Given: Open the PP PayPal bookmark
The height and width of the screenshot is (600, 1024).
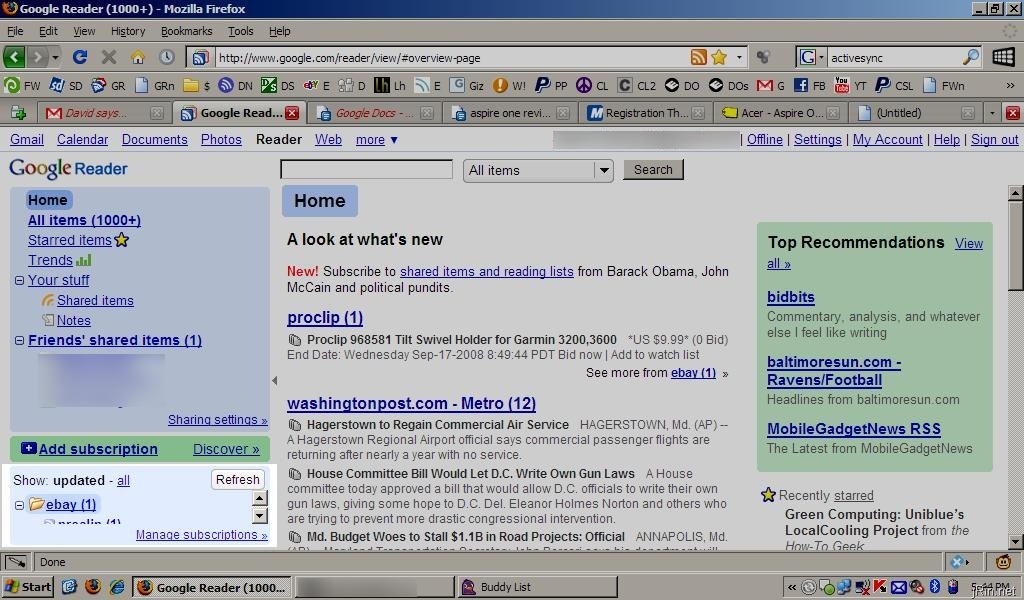Looking at the screenshot, I should tap(552, 86).
